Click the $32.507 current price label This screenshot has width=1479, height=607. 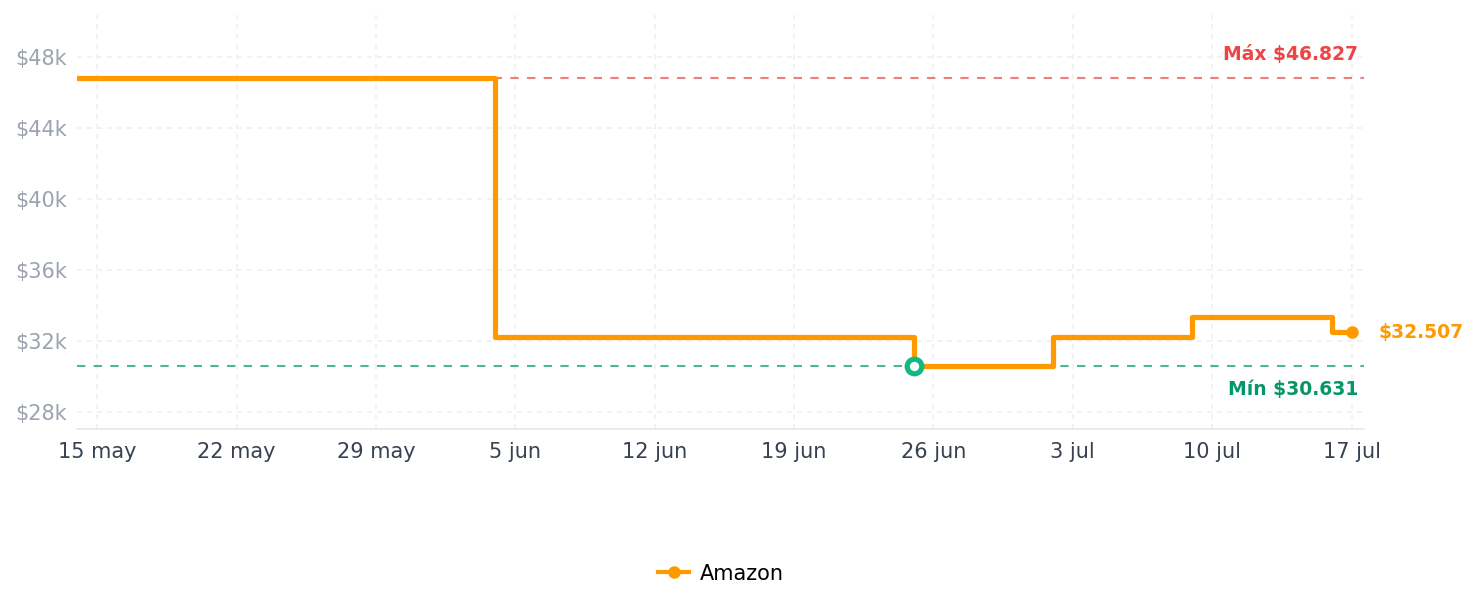pyautogui.click(x=1420, y=332)
